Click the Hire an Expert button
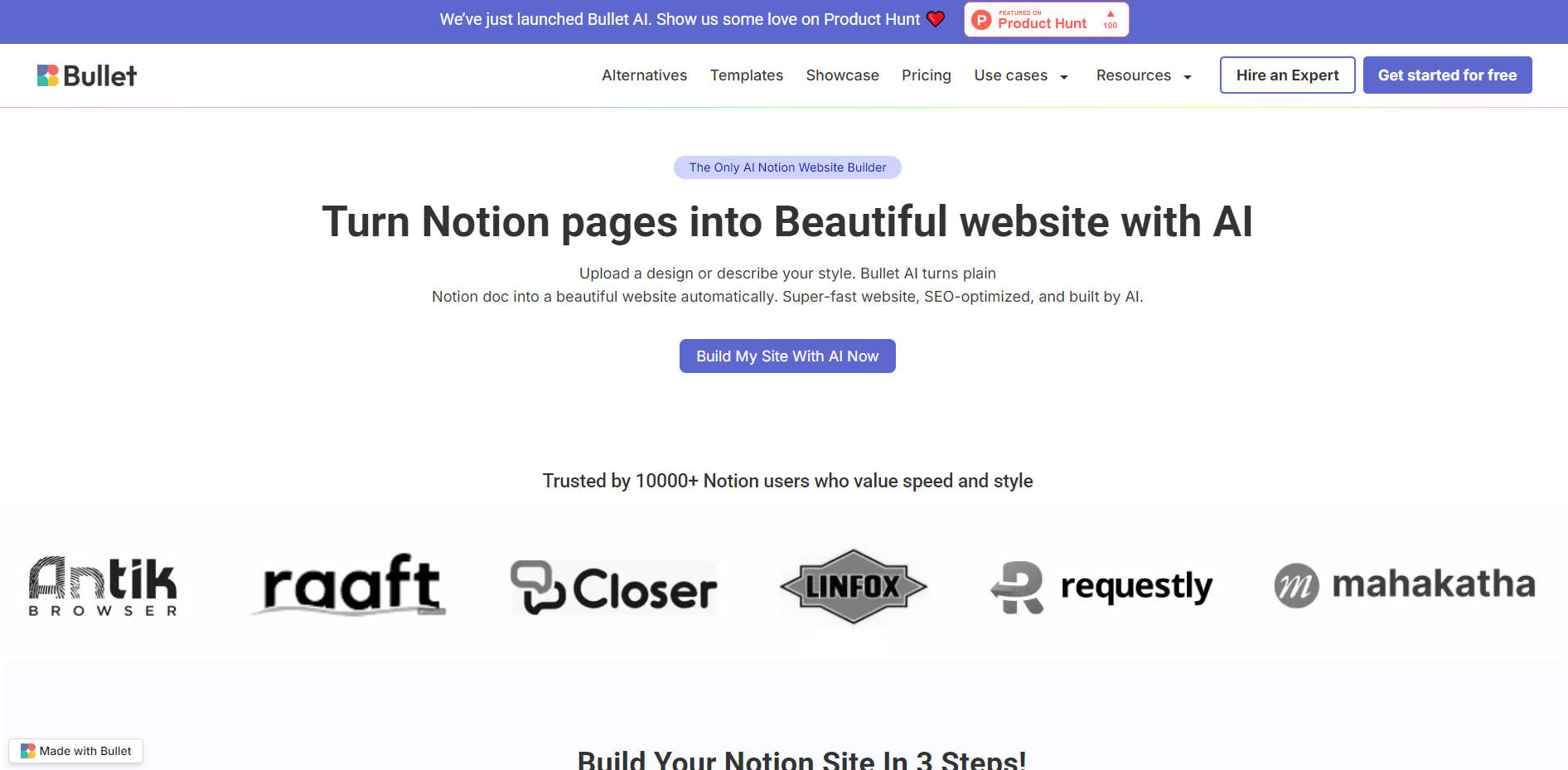This screenshot has width=1568, height=770. [1287, 75]
